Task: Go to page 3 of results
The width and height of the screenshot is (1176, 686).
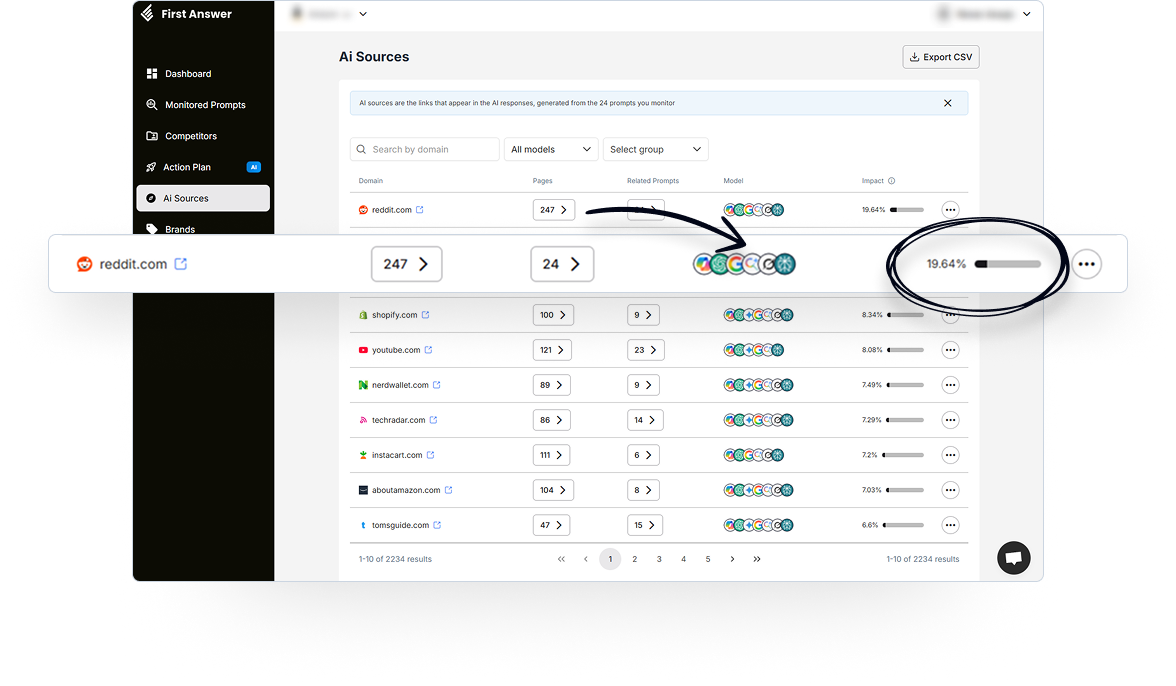Action: pos(659,559)
